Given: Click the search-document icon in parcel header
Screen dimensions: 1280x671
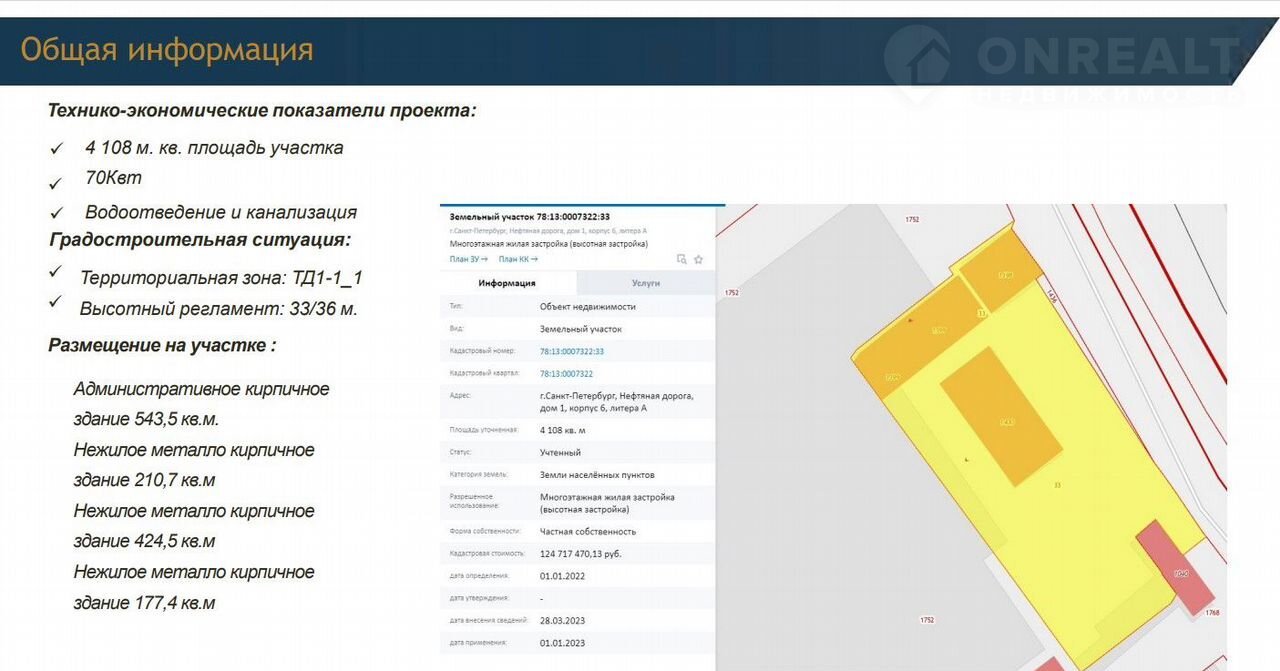Looking at the screenshot, I should click(x=682, y=259).
